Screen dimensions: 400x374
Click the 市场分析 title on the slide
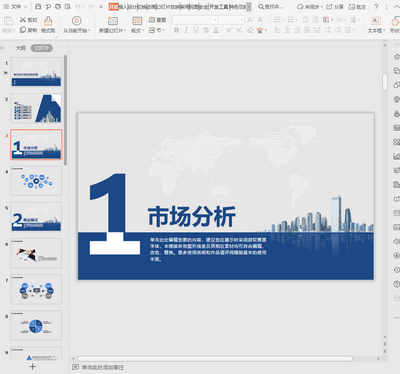tap(192, 217)
